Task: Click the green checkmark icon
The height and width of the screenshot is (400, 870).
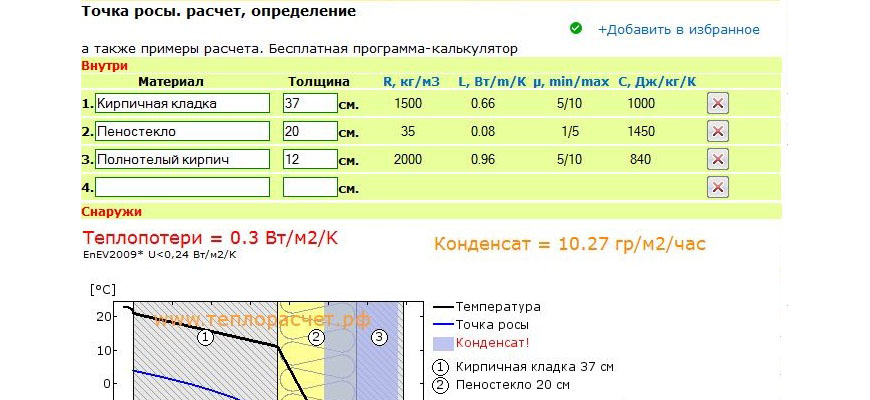Action: click(576, 29)
